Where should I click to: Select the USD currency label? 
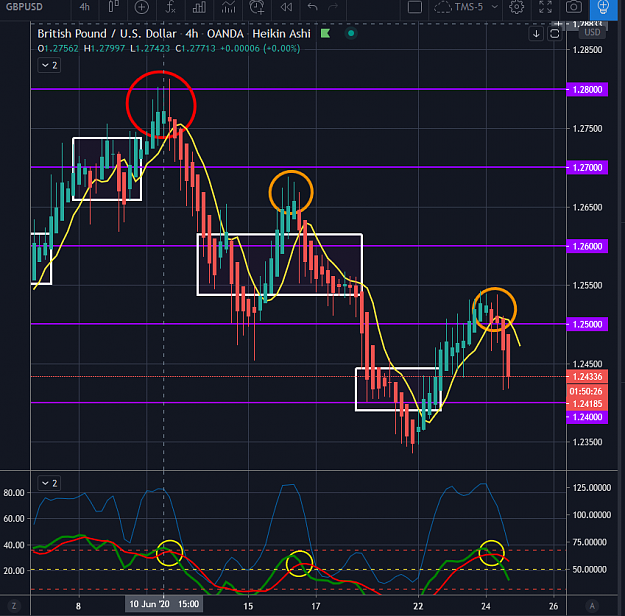point(592,33)
